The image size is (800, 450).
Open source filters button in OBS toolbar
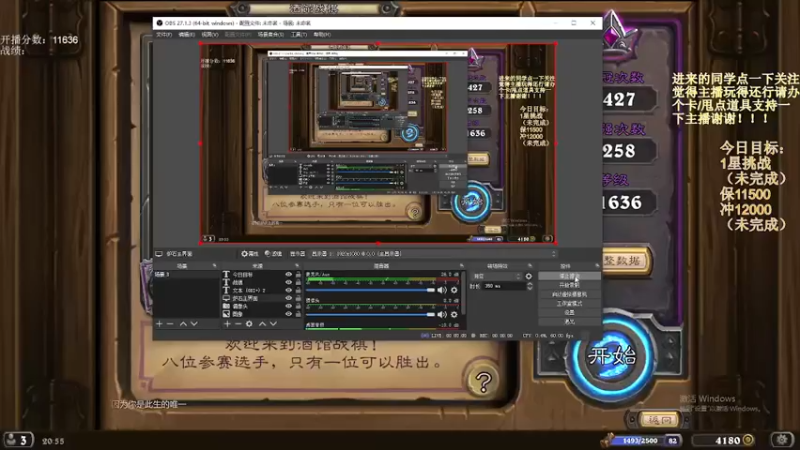tap(273, 254)
